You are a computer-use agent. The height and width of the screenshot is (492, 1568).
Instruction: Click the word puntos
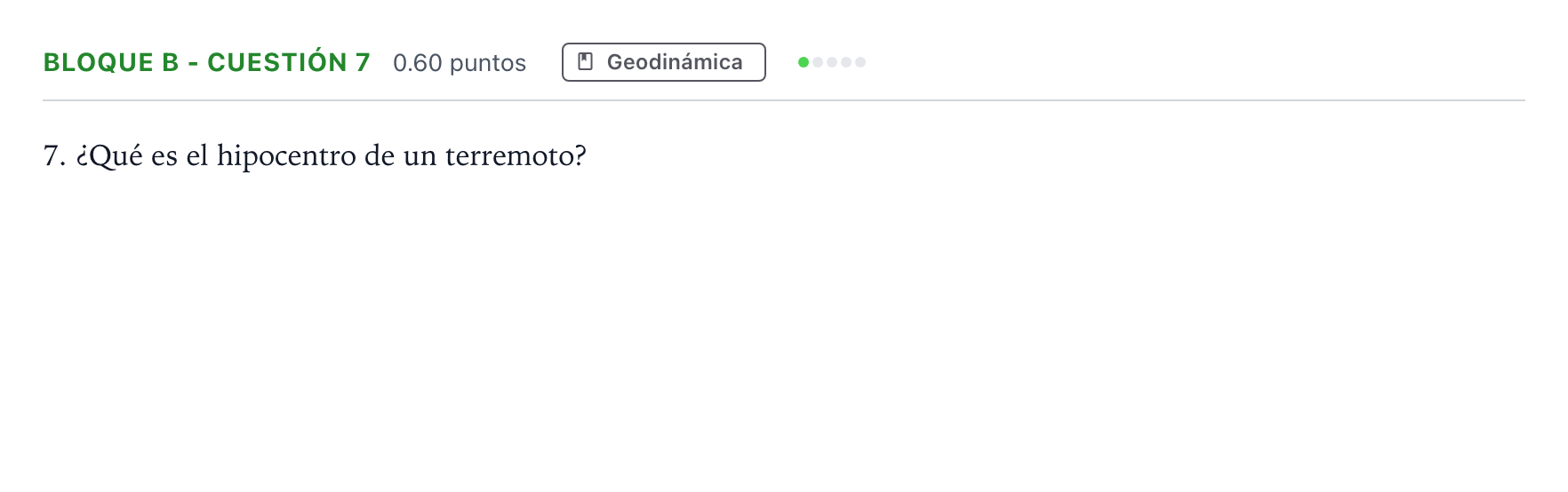488,64
